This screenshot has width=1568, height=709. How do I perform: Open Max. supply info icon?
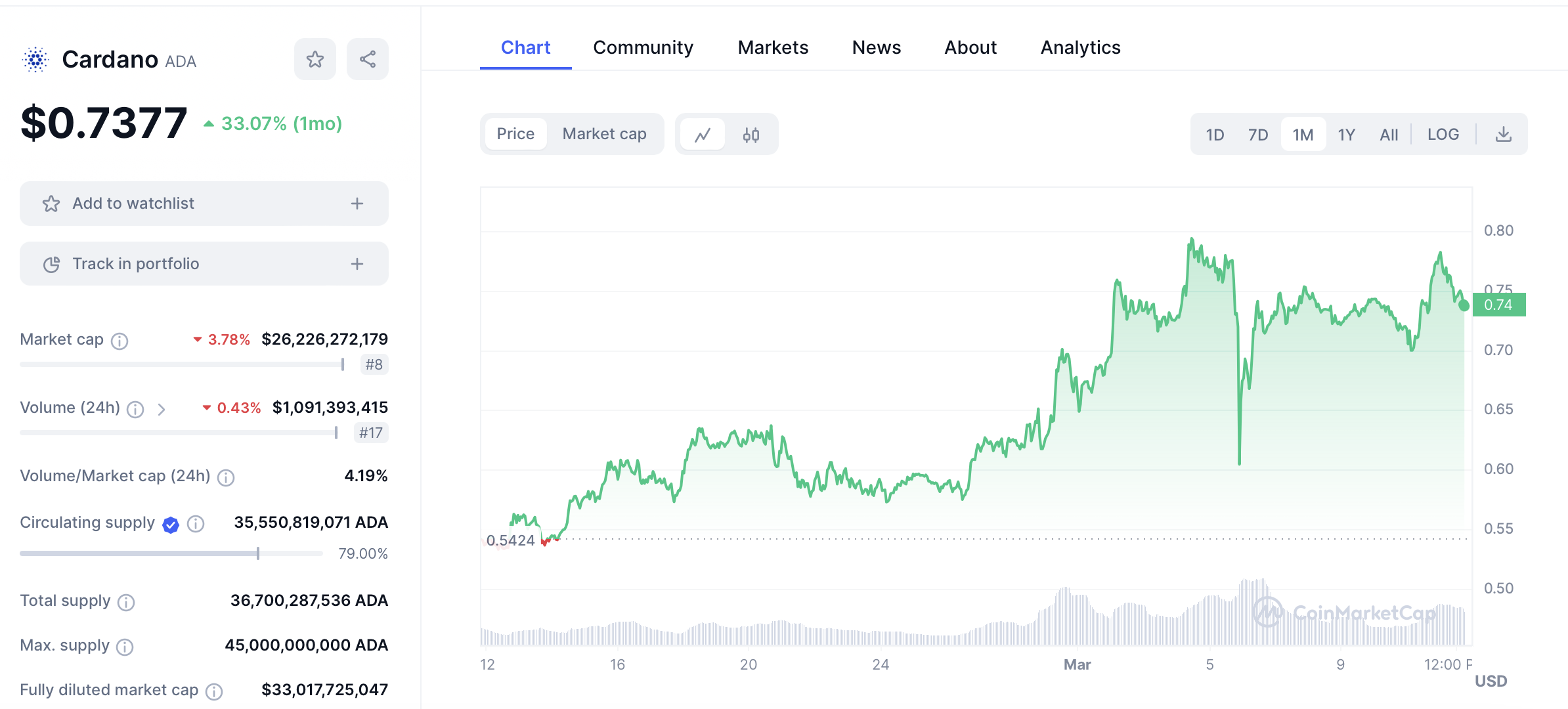click(125, 647)
